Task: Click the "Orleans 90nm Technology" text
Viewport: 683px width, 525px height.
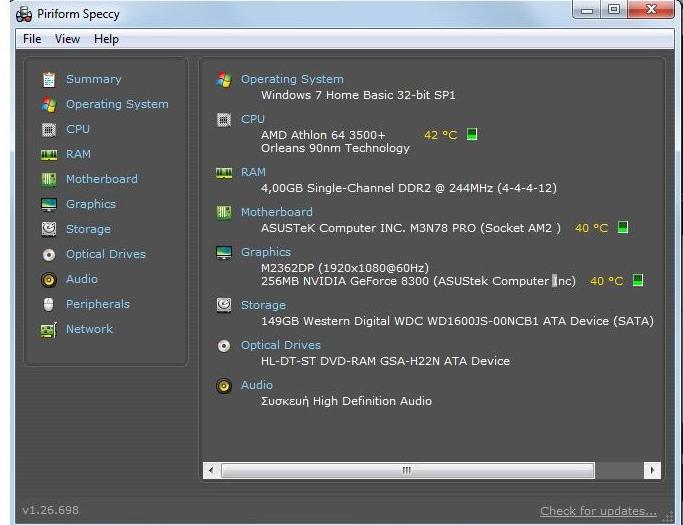Action: coord(335,148)
